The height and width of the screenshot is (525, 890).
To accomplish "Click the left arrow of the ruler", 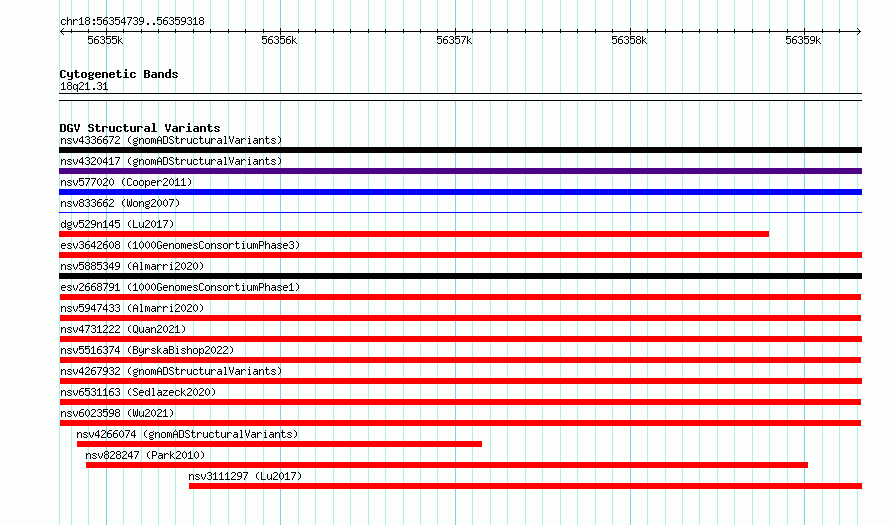I will click(62, 31).
